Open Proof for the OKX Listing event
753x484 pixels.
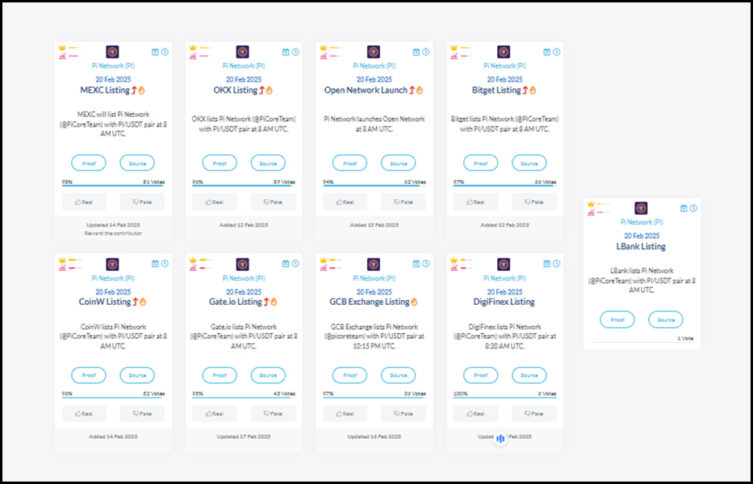click(x=219, y=163)
